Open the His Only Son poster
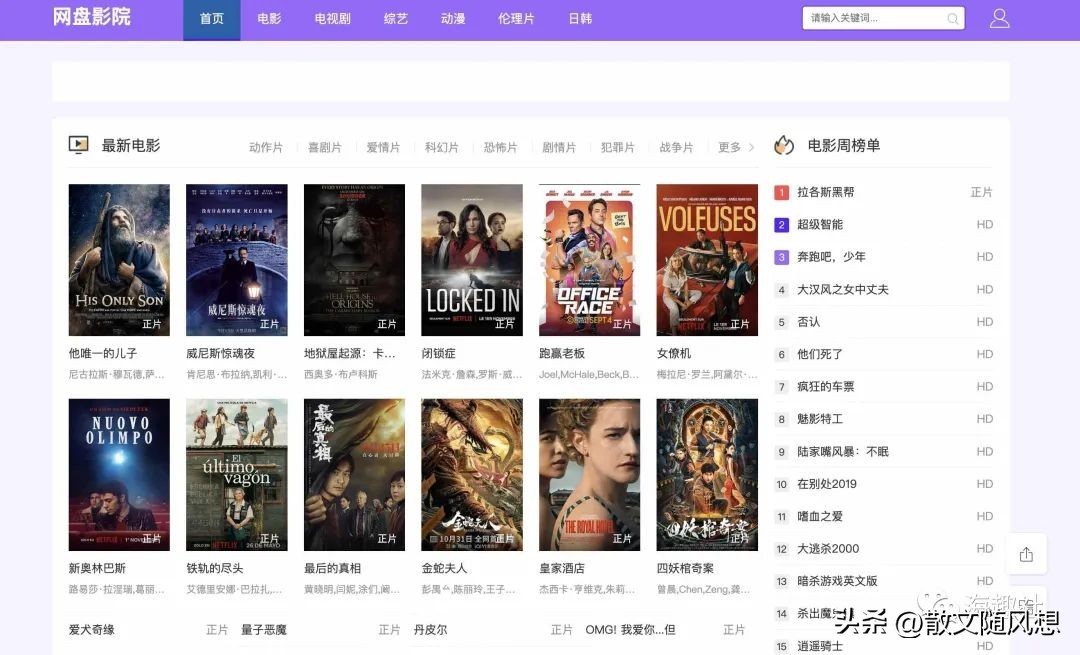The height and width of the screenshot is (655, 1080). click(119, 259)
